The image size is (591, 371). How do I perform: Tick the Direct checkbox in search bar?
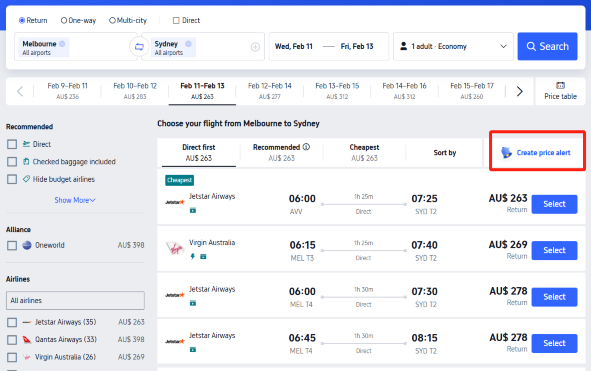[x=176, y=20]
